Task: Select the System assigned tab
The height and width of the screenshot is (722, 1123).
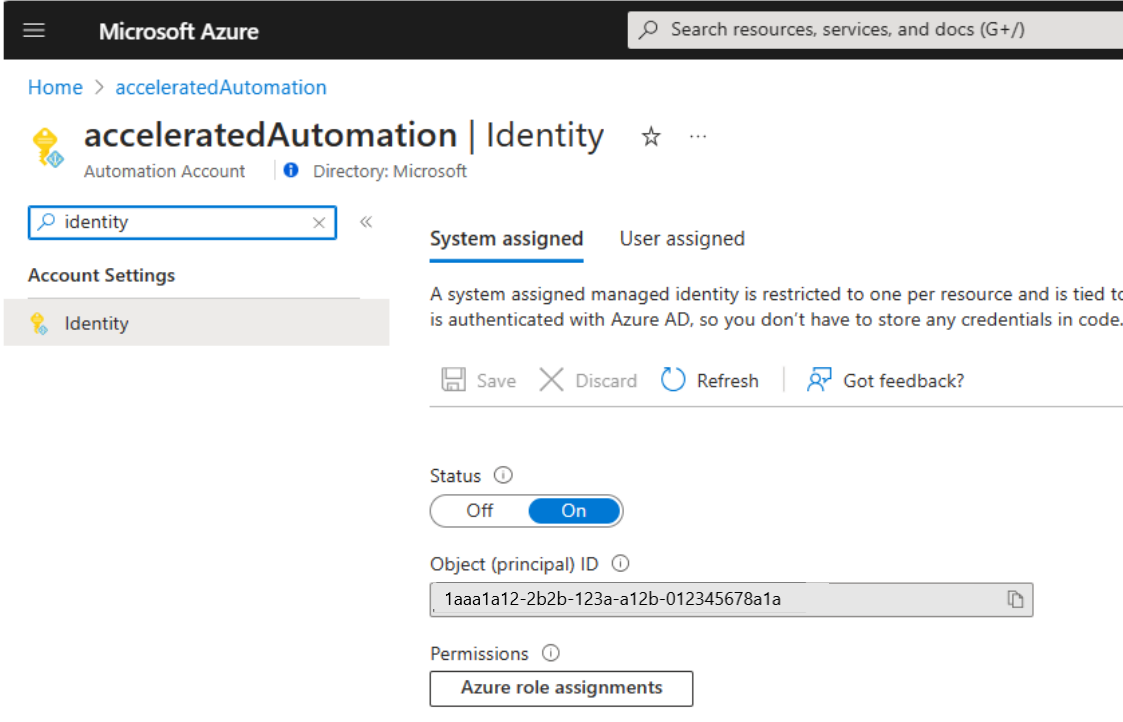Action: pos(506,239)
